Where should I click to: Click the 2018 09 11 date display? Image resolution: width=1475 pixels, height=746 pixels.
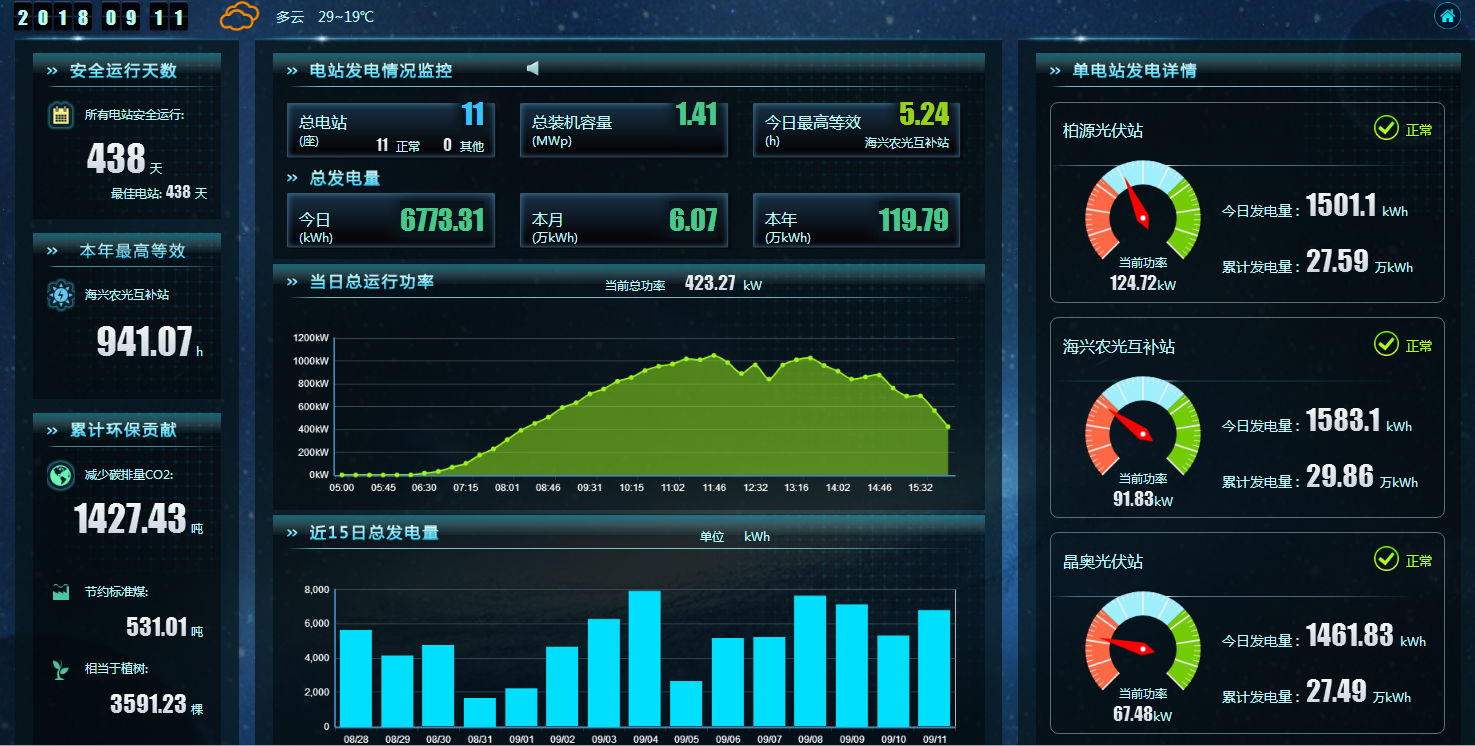point(101,17)
